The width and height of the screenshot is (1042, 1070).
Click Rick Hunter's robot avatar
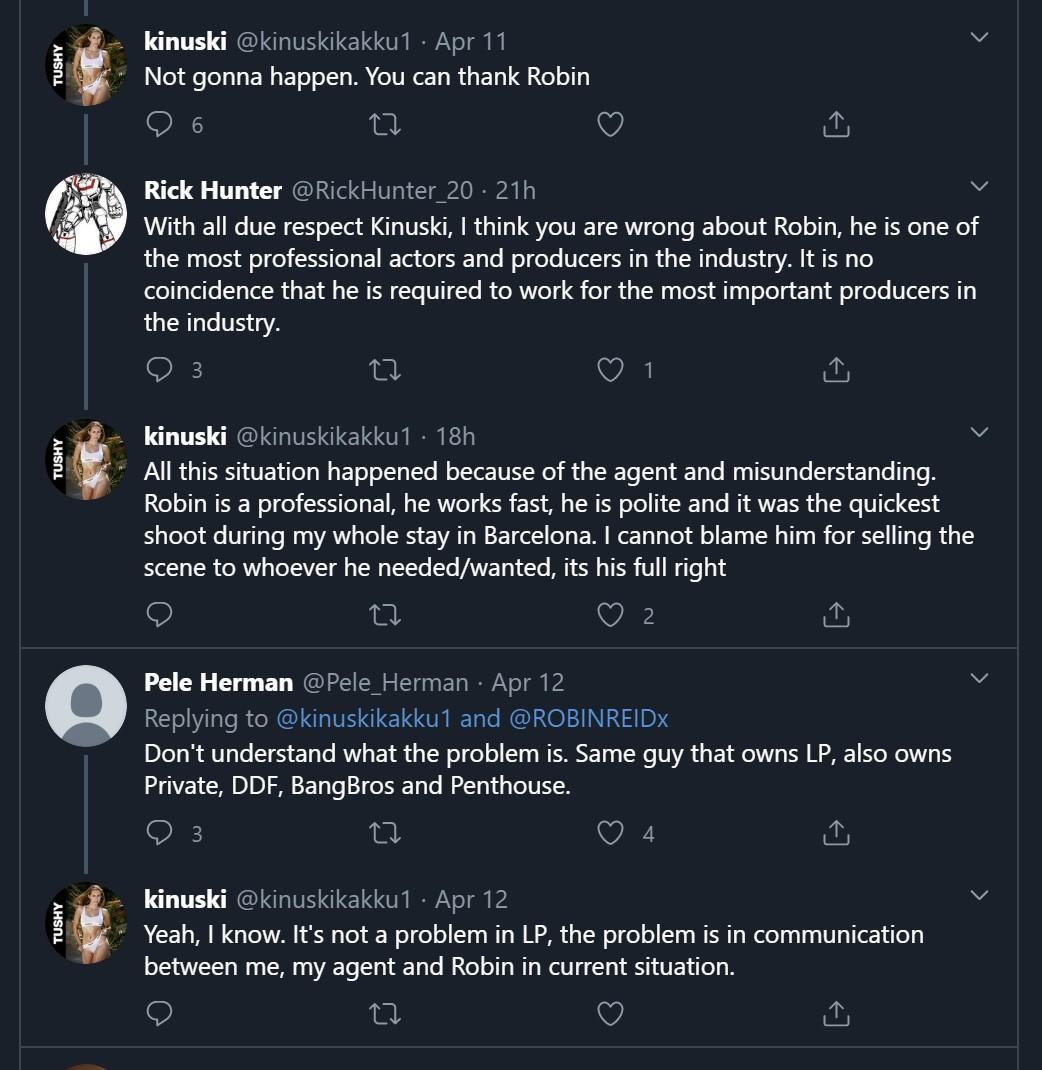click(x=86, y=213)
